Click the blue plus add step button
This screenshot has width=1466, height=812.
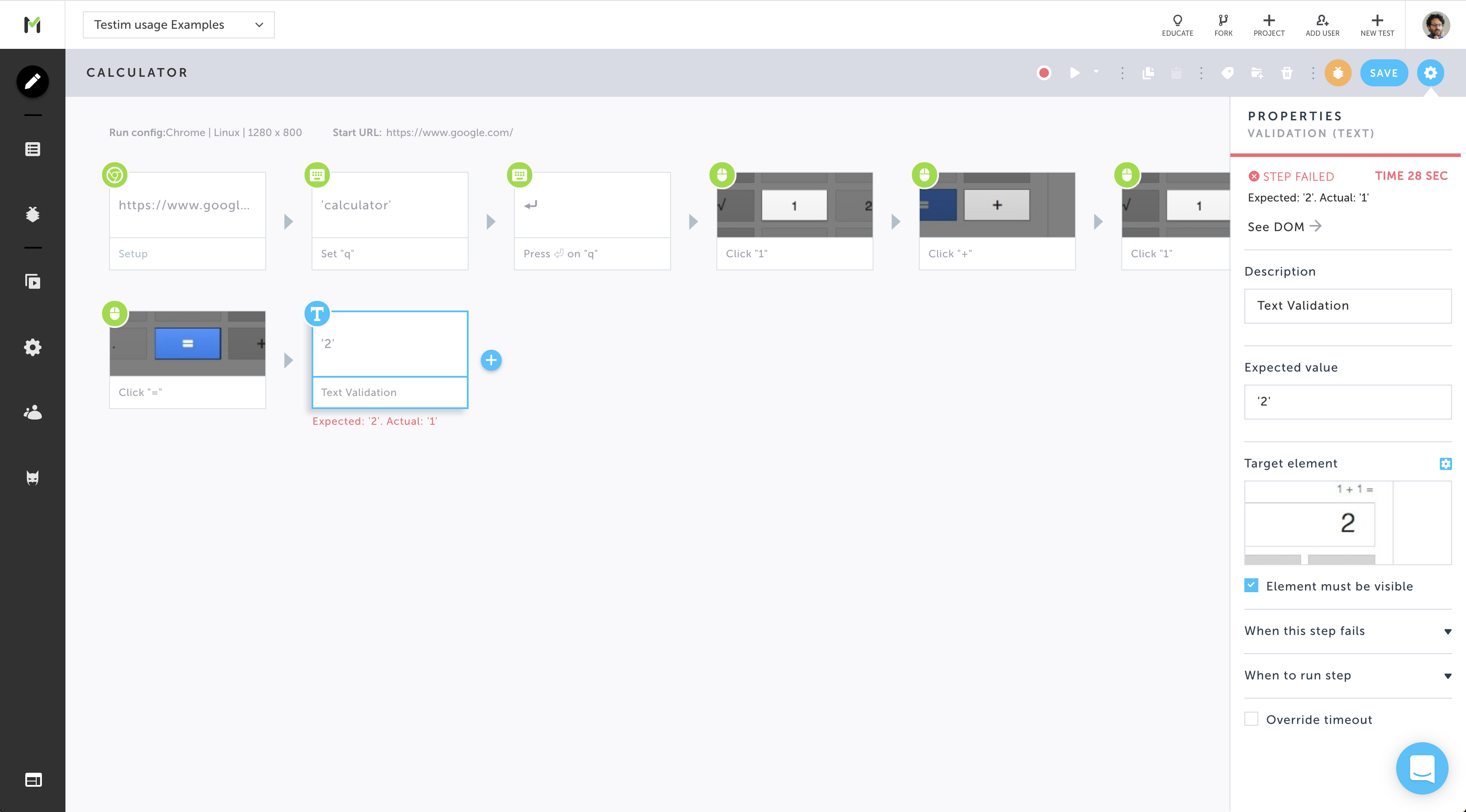[491, 360]
